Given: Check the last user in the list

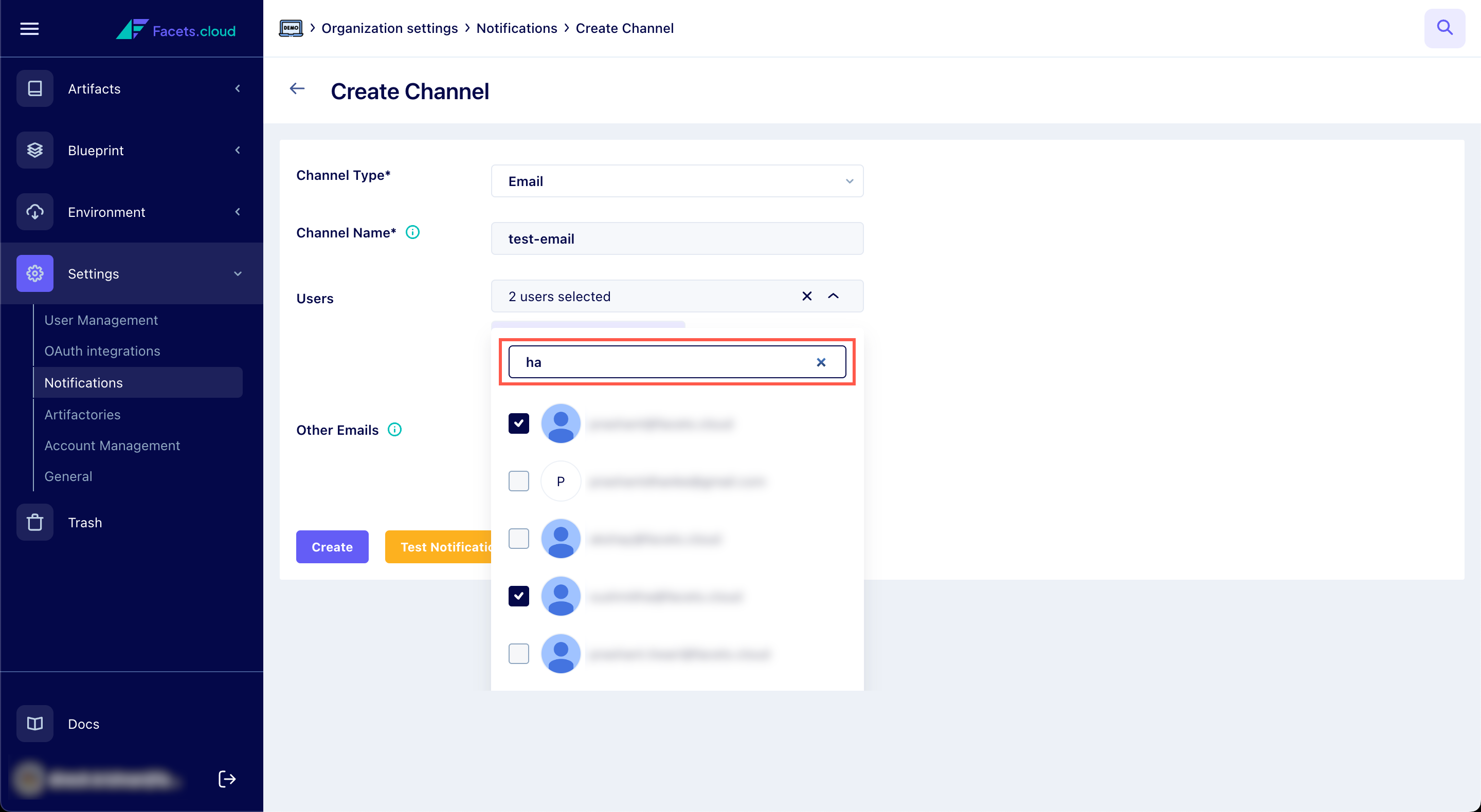Looking at the screenshot, I should coord(518,653).
